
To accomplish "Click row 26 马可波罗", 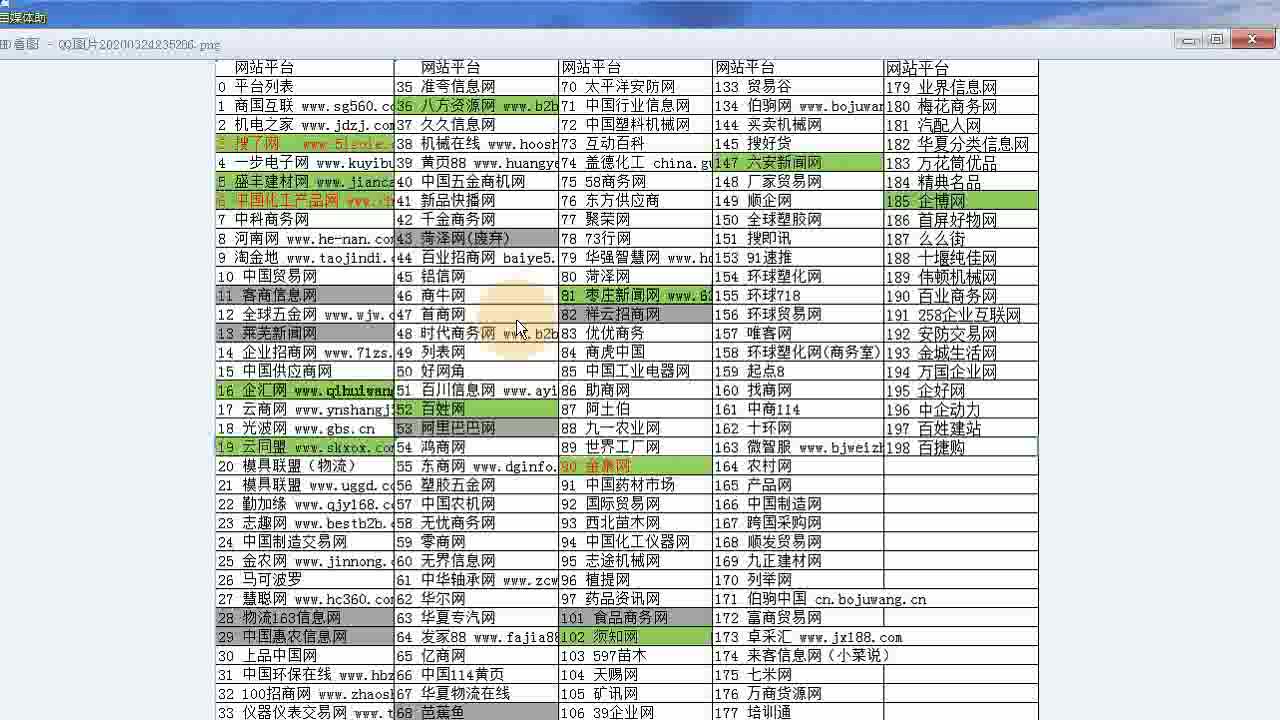I will pyautogui.click(x=305, y=580).
